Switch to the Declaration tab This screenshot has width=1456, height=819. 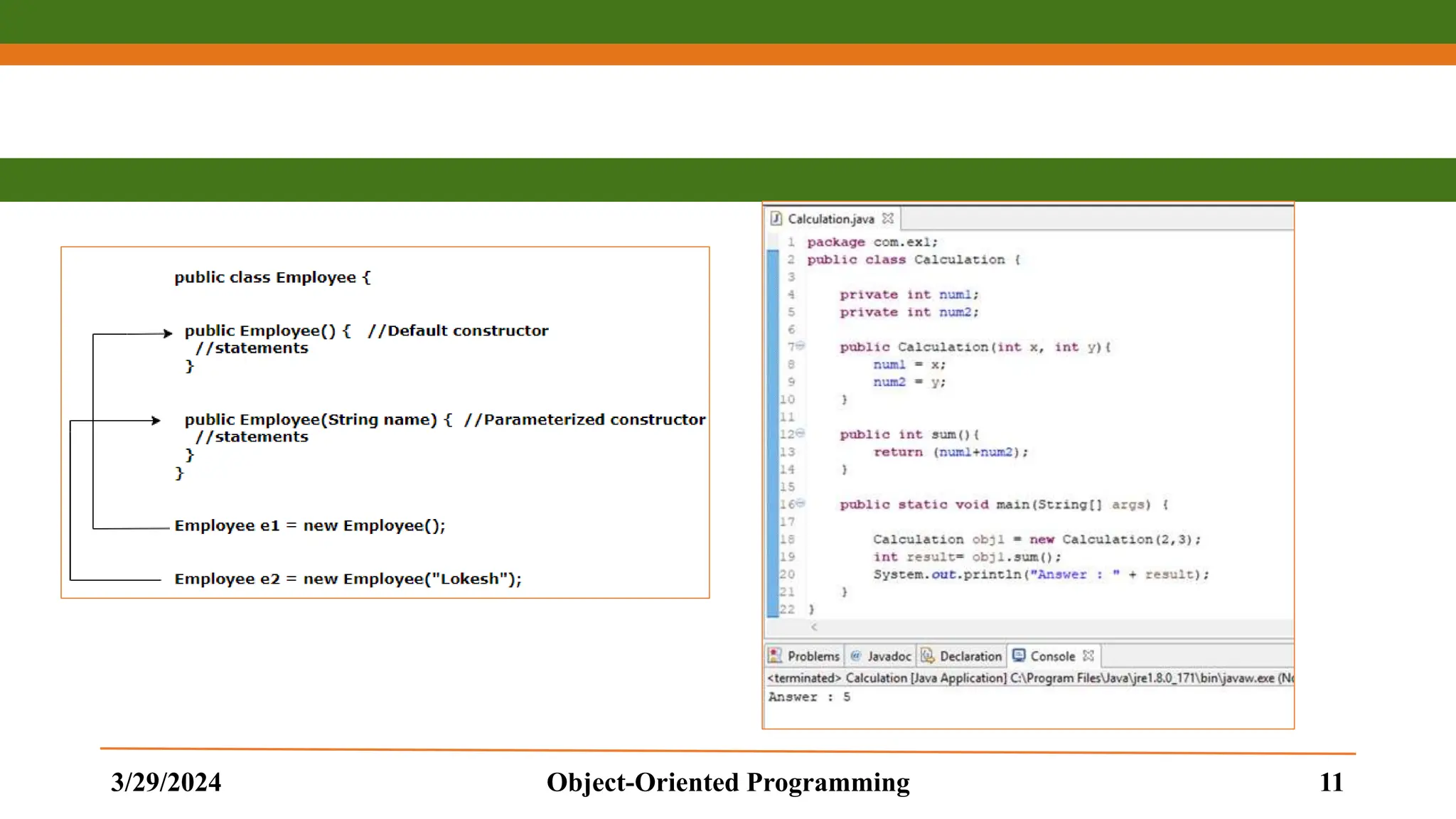click(970, 656)
